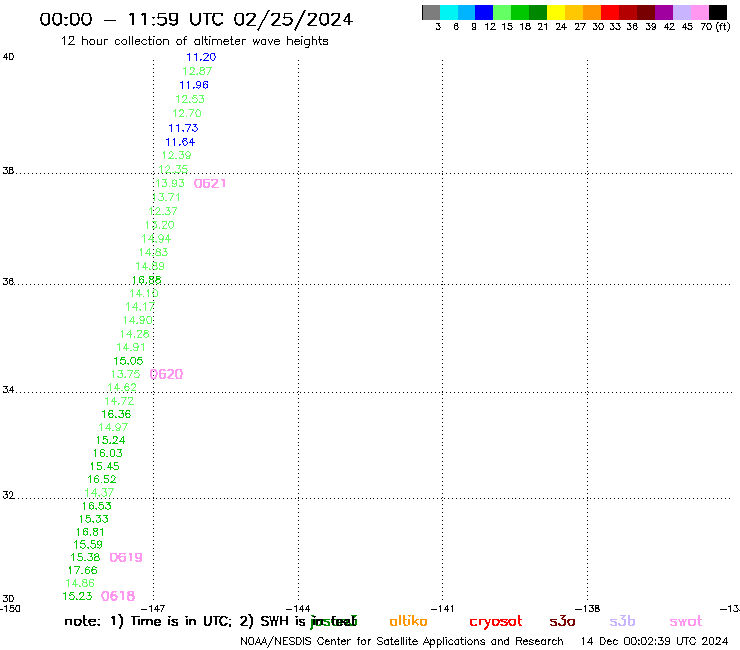
Task: Select the bright red legend swatch
Action: (610, 12)
